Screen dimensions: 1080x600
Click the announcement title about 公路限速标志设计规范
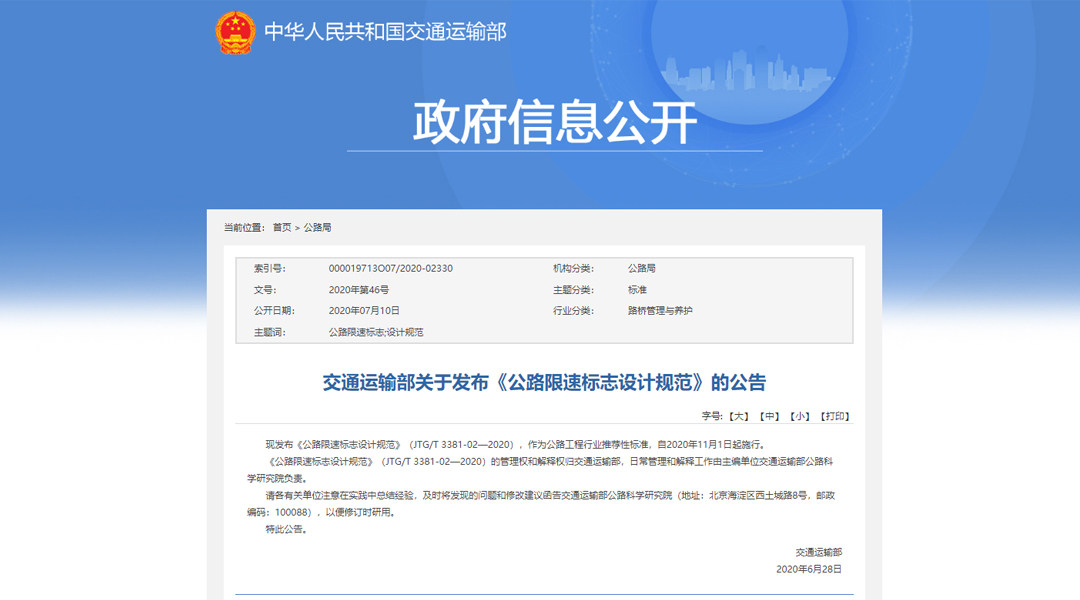544,383
